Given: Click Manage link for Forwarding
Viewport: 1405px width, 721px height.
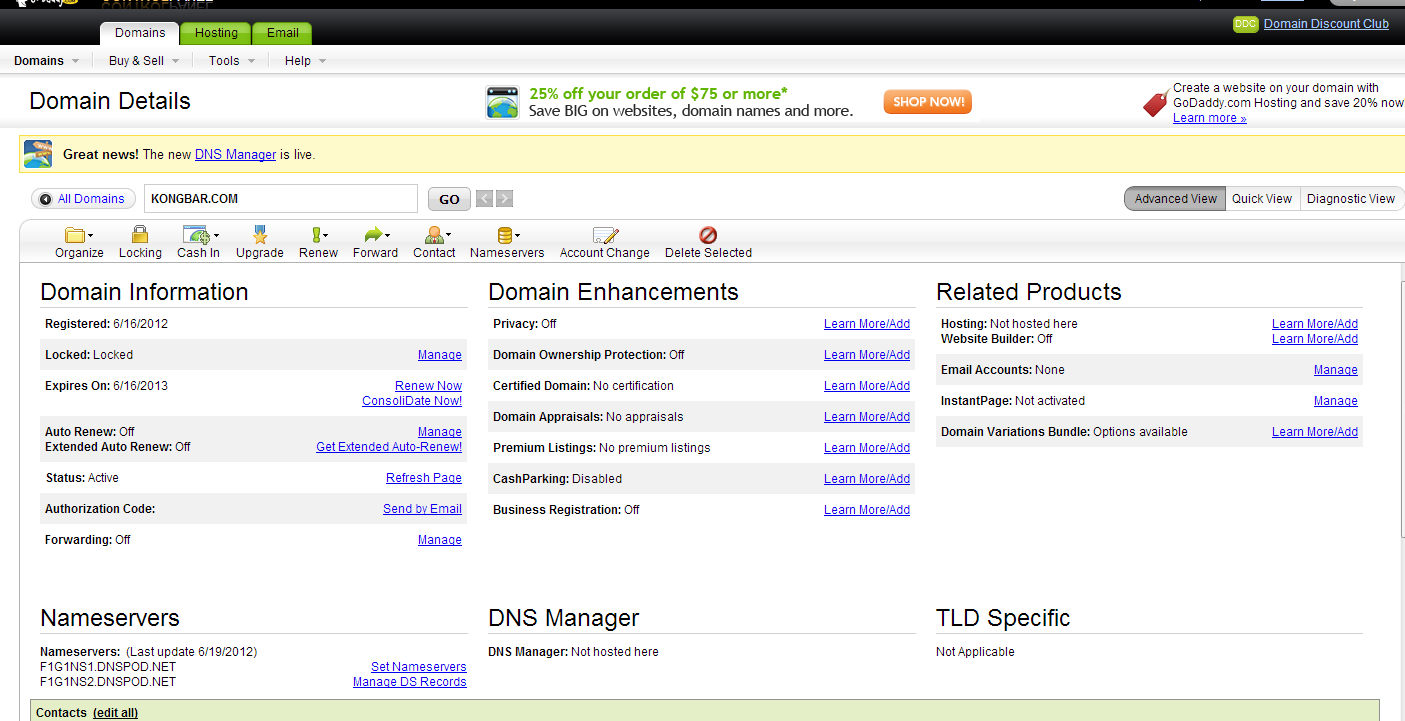Looking at the screenshot, I should pyautogui.click(x=440, y=540).
